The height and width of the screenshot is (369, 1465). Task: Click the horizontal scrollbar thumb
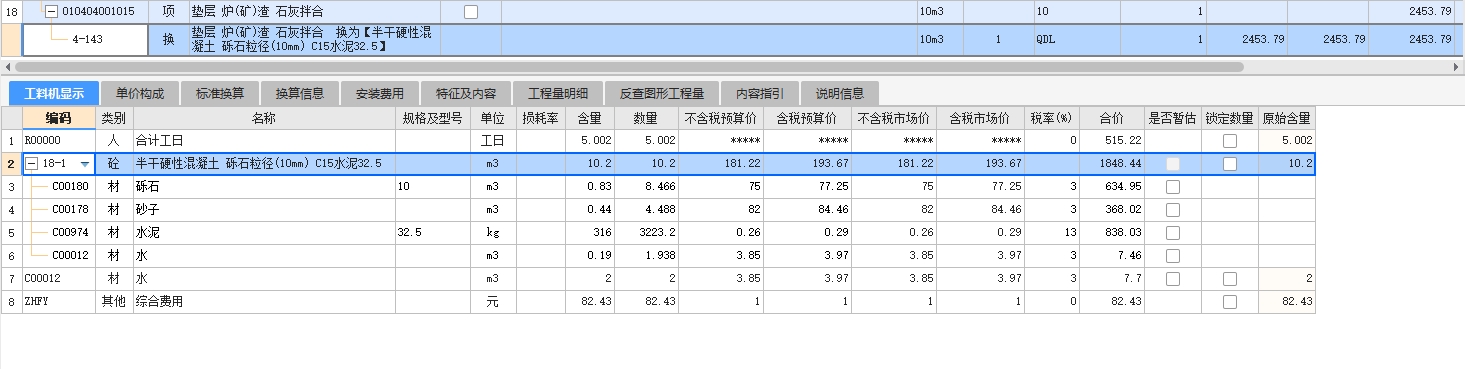coord(628,67)
